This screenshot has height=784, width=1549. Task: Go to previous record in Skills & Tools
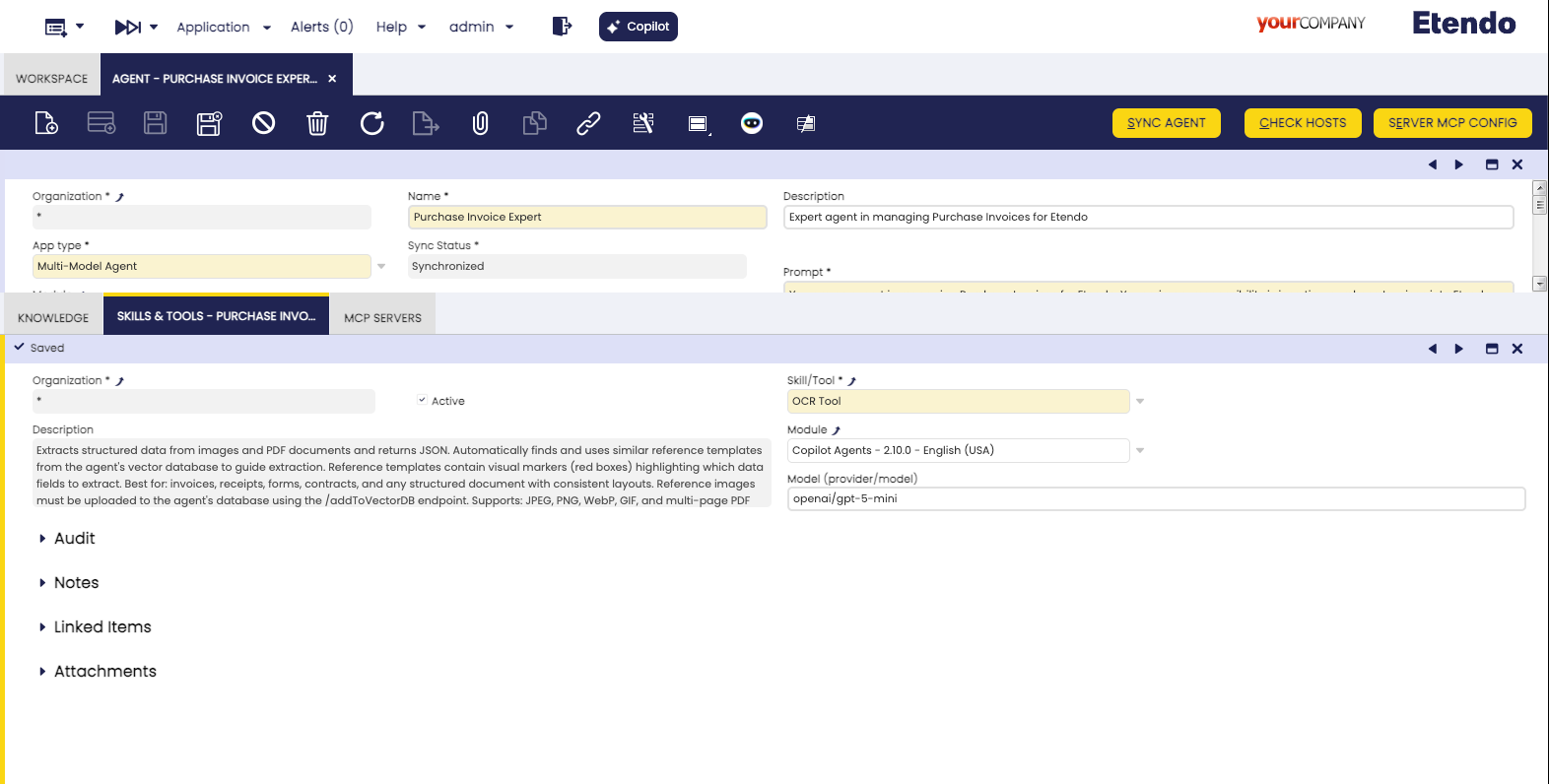[x=1433, y=349]
